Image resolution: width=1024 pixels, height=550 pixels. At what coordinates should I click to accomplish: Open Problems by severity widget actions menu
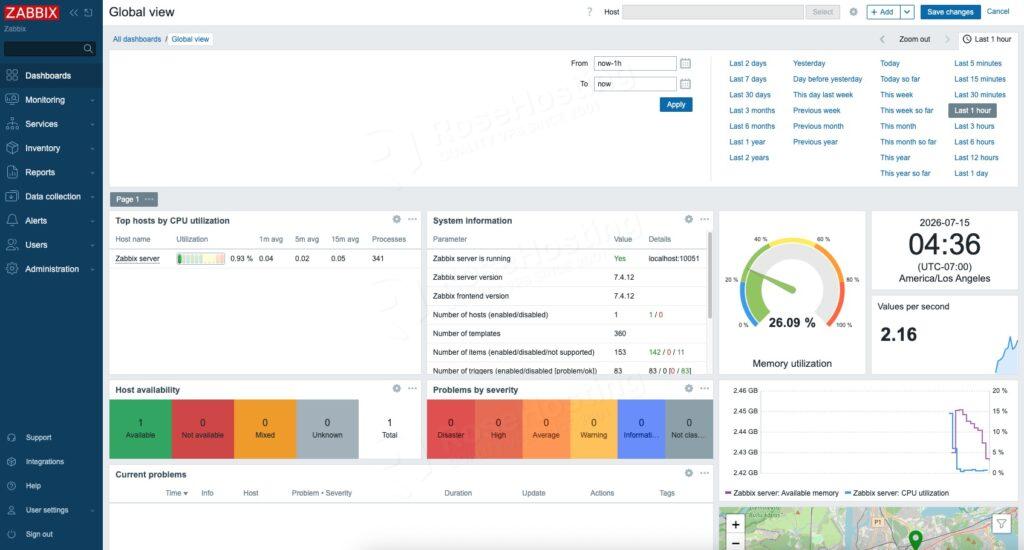(705, 389)
